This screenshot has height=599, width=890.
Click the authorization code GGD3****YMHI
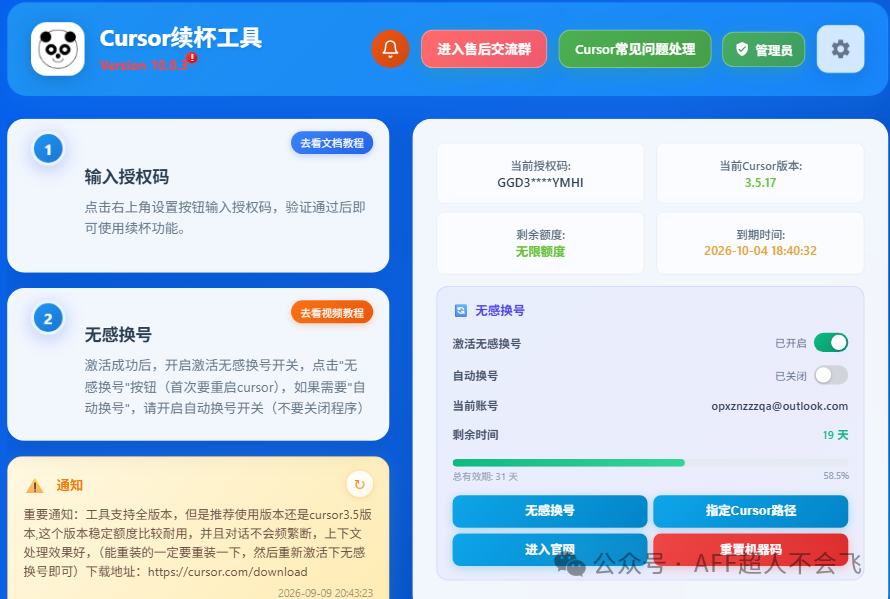click(x=540, y=183)
